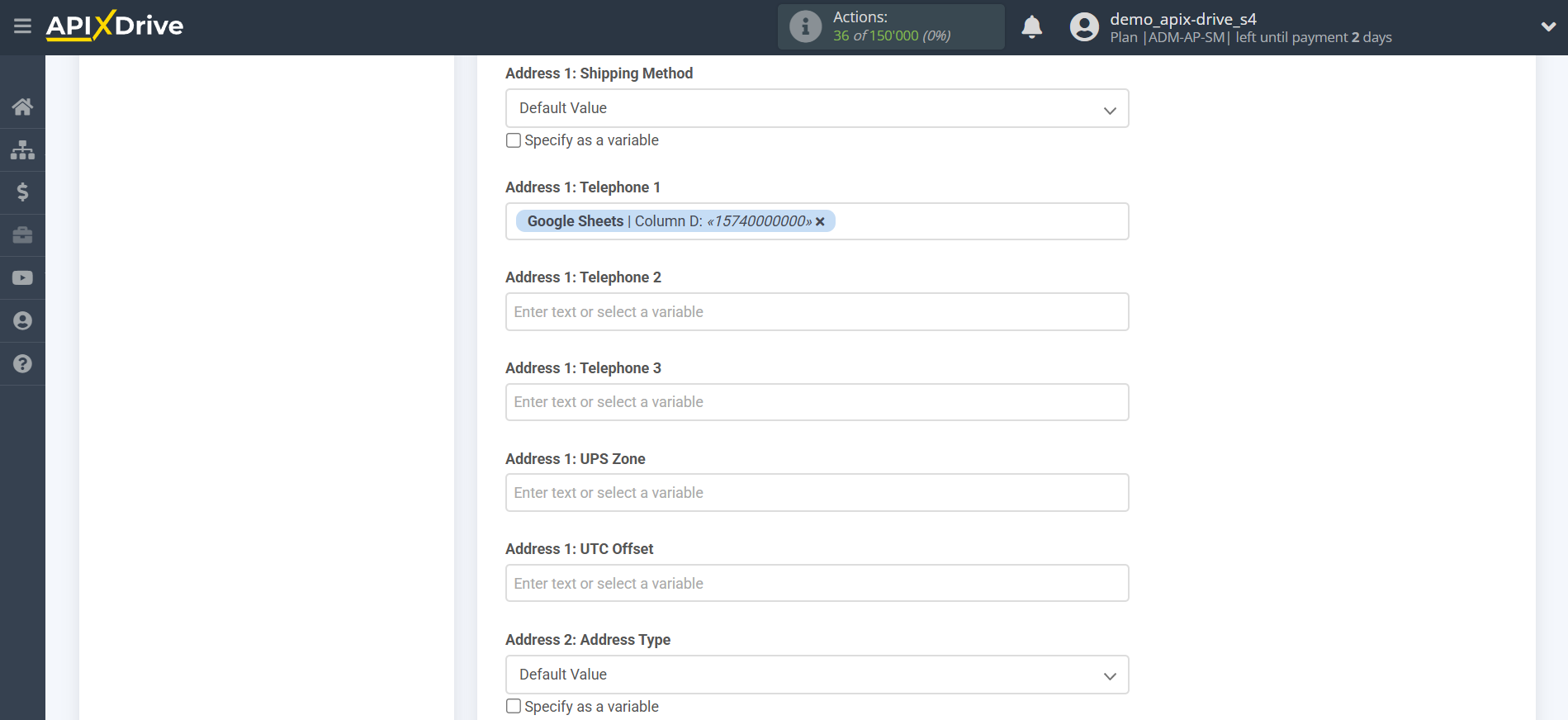Screen dimensions: 1568x720
Task: Click the Address 1 UTC Offset input
Action: tap(817, 583)
